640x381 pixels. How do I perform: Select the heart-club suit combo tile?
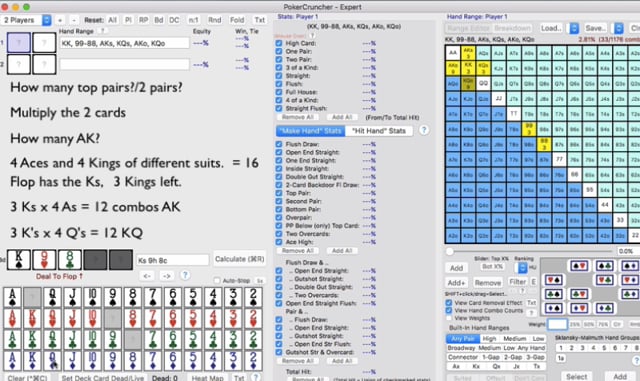pyautogui.click(x=604, y=280)
